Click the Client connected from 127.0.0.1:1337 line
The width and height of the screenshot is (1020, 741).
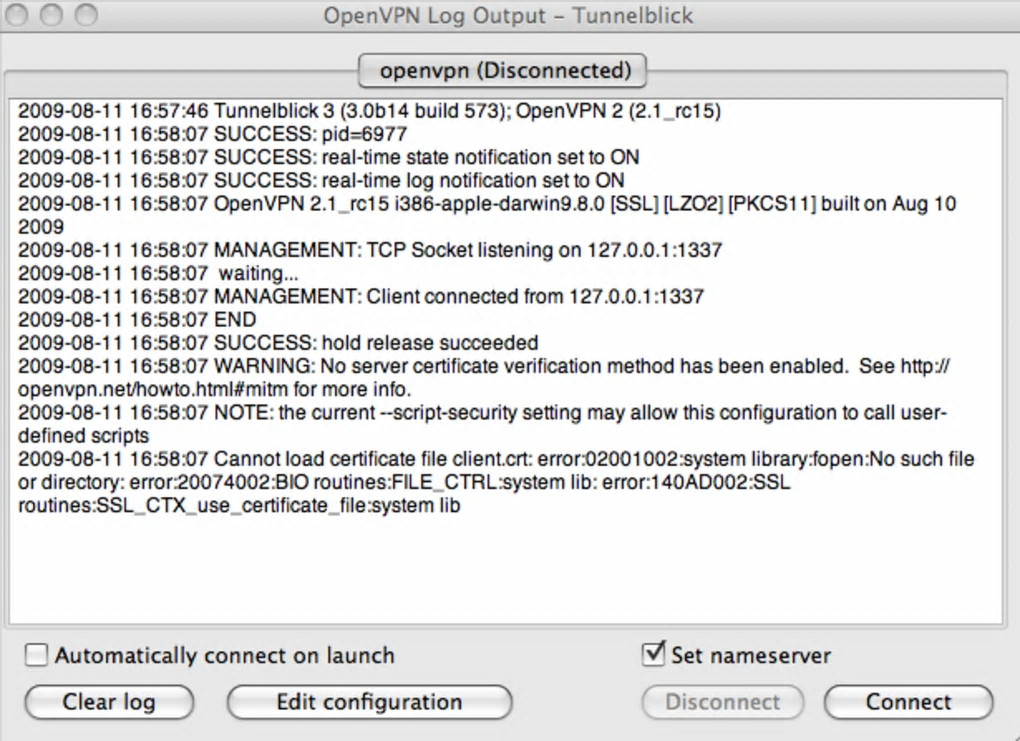click(360, 297)
